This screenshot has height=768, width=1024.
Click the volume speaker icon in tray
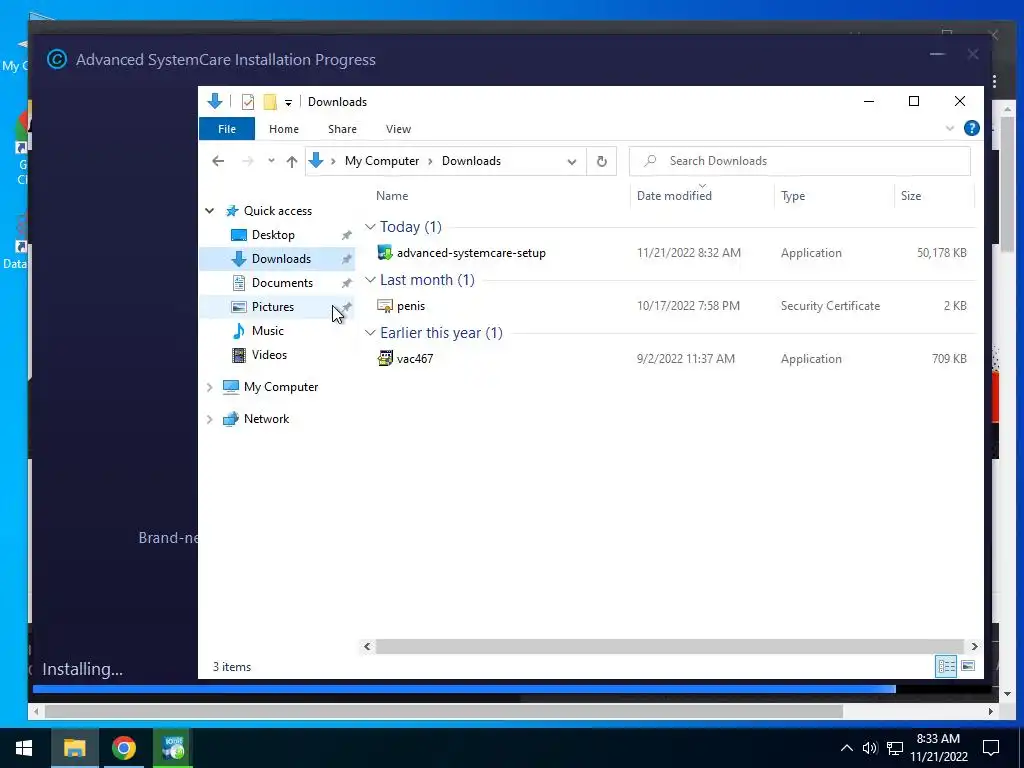(x=870, y=748)
